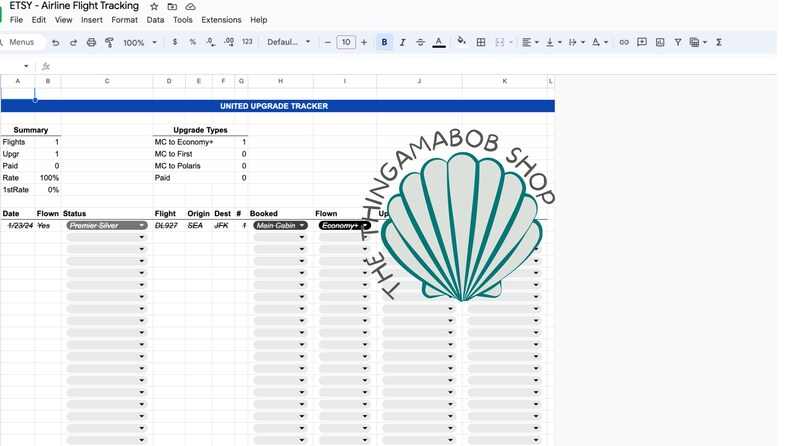794x446 pixels.
Task: Click the MC to Polaris cell
Action: [178, 166]
